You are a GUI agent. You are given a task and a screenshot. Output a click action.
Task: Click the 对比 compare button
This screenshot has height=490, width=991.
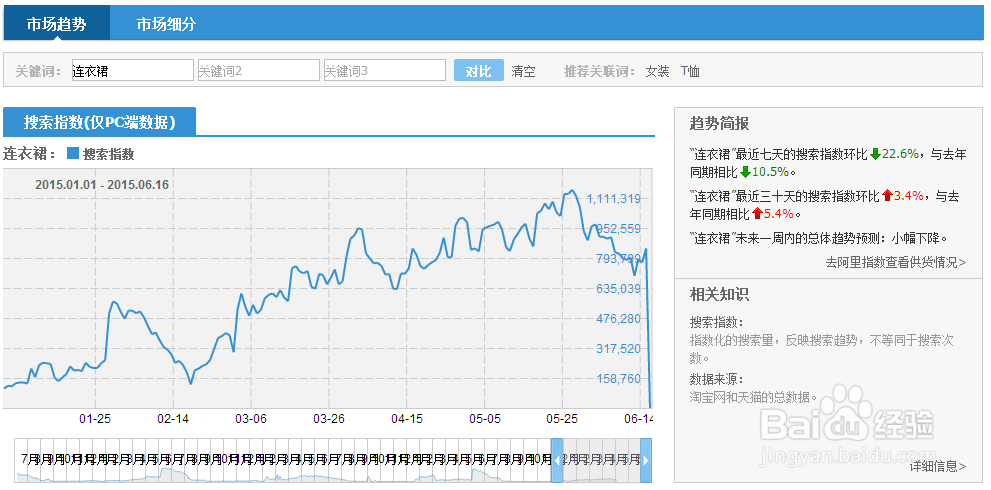[478, 71]
